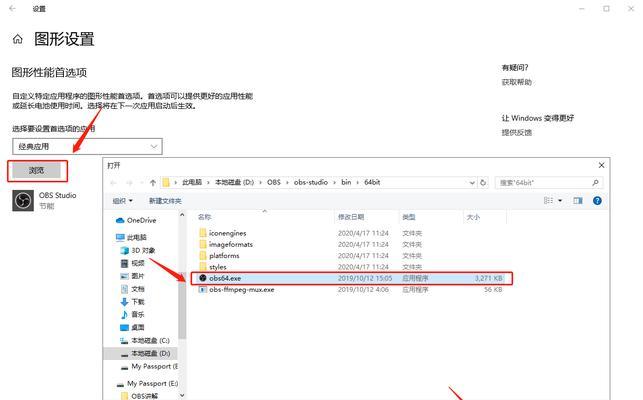Open the 组织 menu
Screen dimensions: 643x400
122,201
